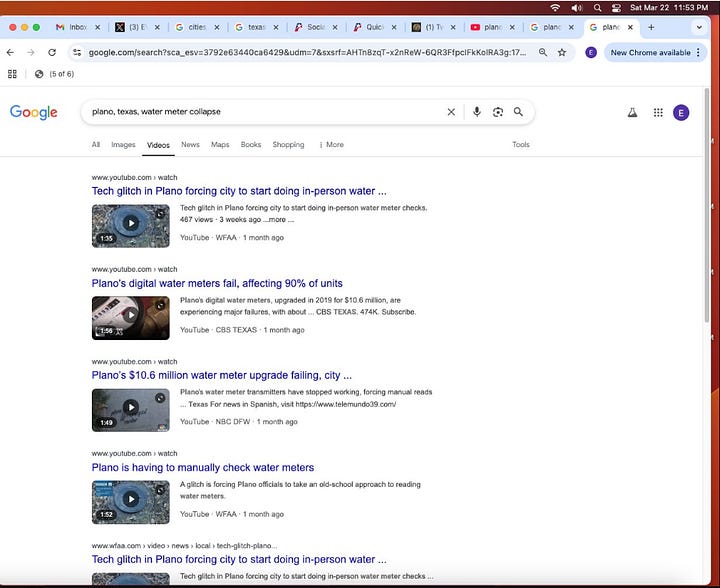
Task: Open Google apps grid
Action: [658, 112]
